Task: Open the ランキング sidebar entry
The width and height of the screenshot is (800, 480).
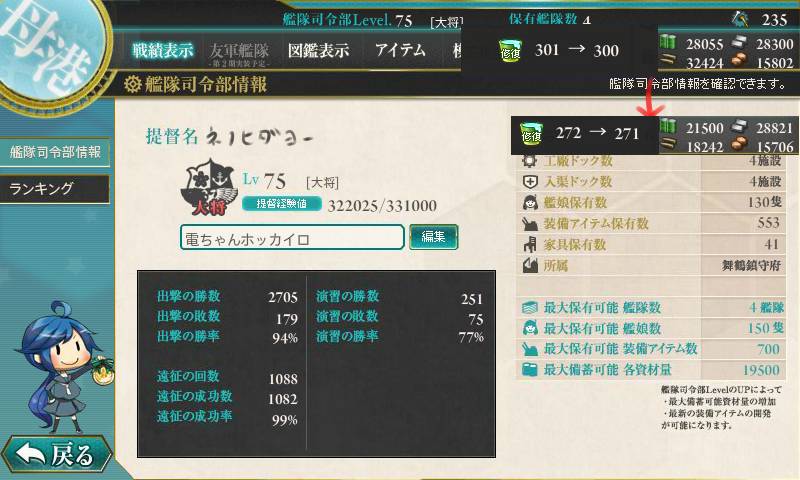Action: (55, 189)
